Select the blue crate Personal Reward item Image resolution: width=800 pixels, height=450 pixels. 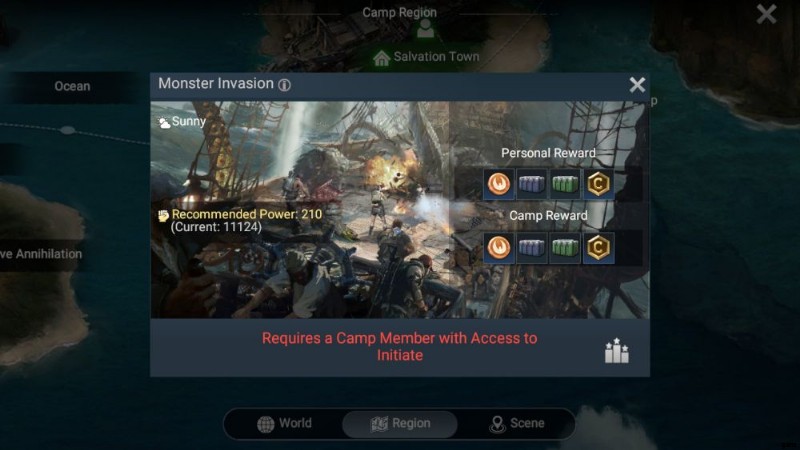(x=532, y=184)
